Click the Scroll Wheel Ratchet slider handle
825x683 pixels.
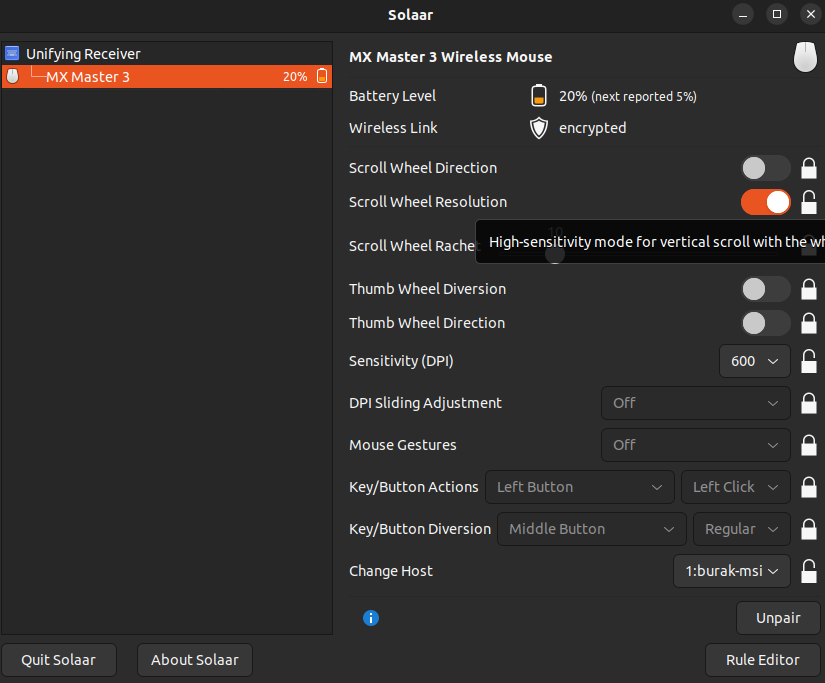tap(555, 255)
